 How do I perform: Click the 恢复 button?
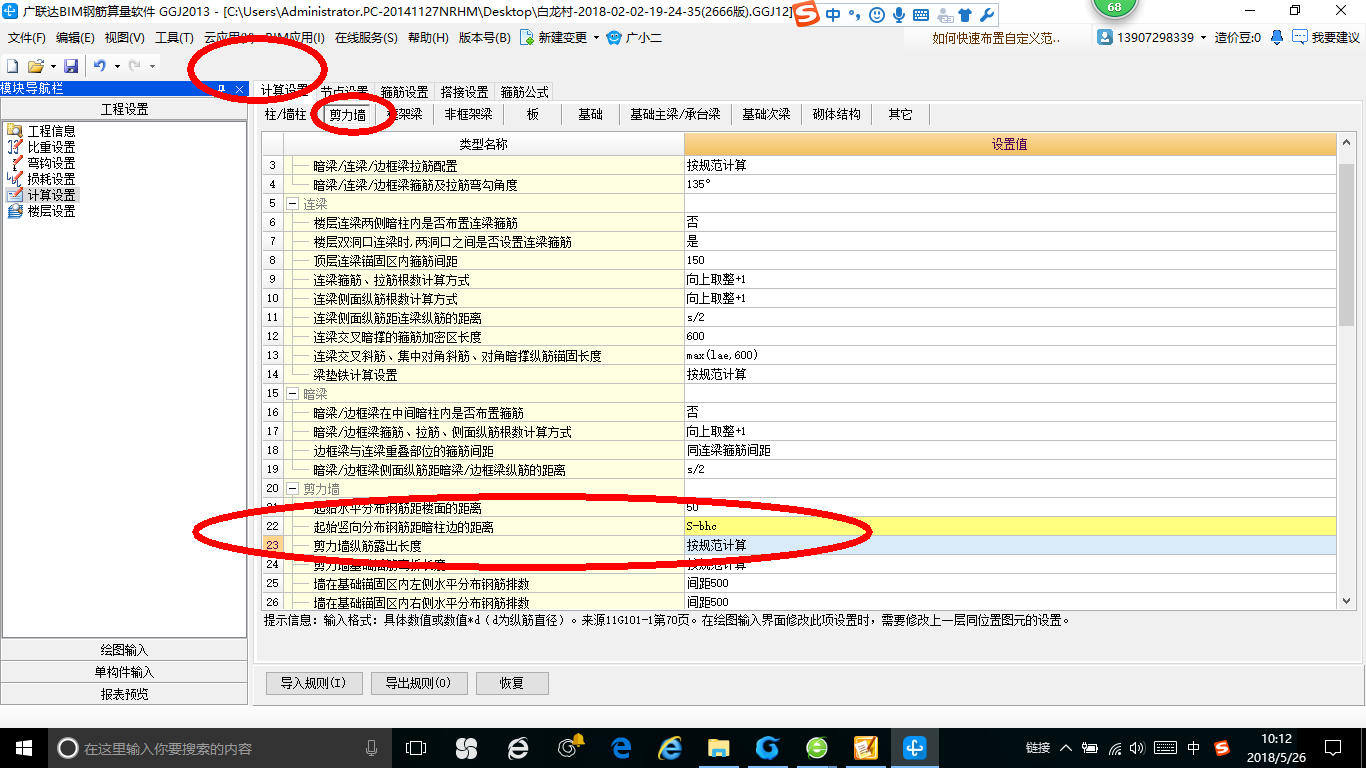(512, 683)
